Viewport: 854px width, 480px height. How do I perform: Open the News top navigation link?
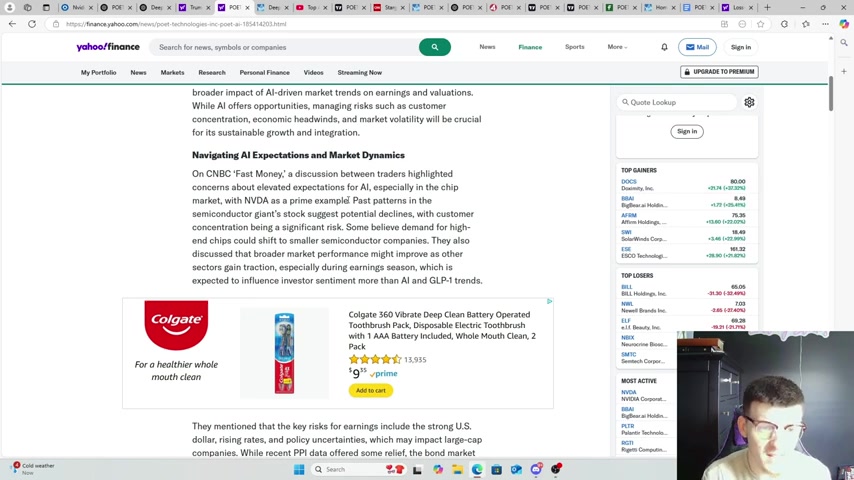point(487,47)
